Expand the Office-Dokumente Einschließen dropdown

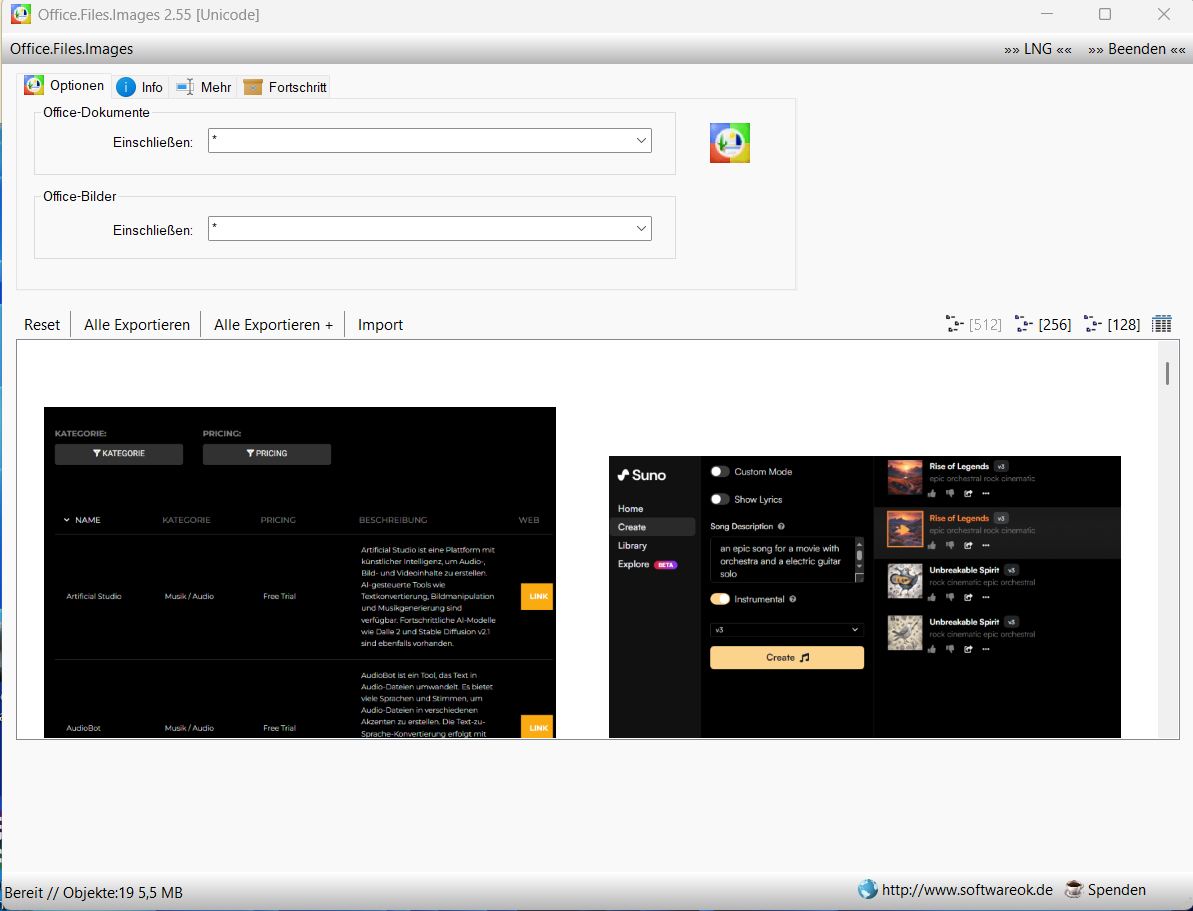641,140
